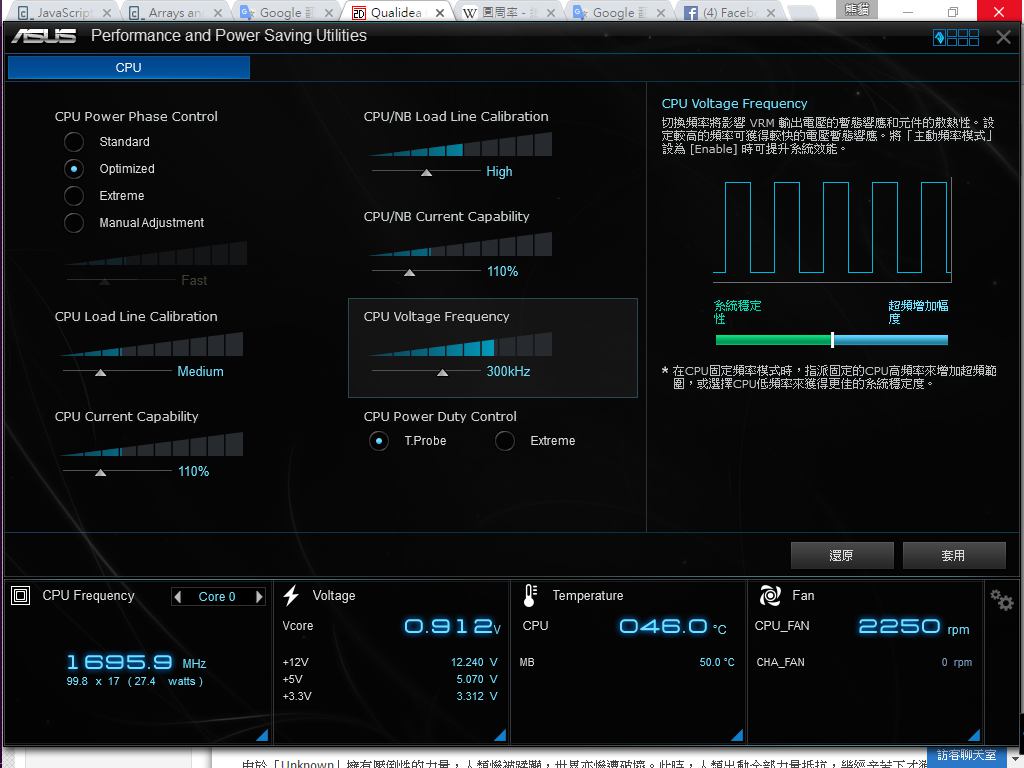The width and height of the screenshot is (1024, 768).
Task: Select the CPU tab
Action: (x=128, y=67)
